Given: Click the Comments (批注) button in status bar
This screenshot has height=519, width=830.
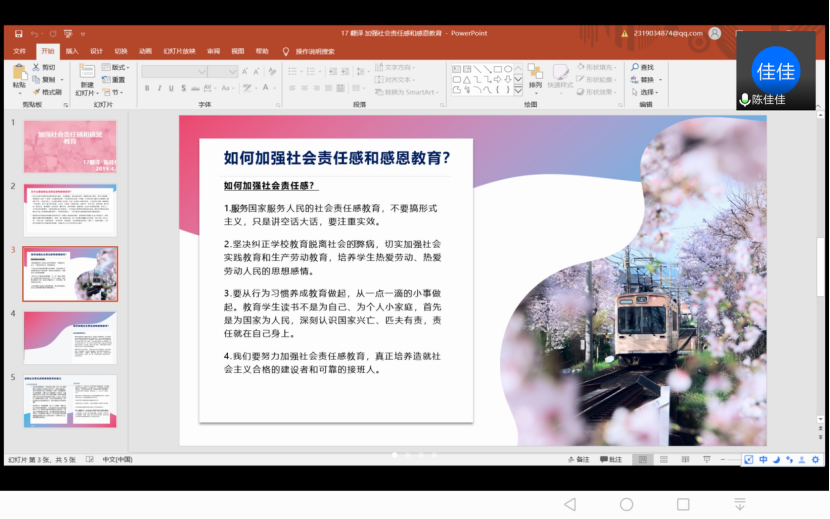Looking at the screenshot, I should click(610, 459).
